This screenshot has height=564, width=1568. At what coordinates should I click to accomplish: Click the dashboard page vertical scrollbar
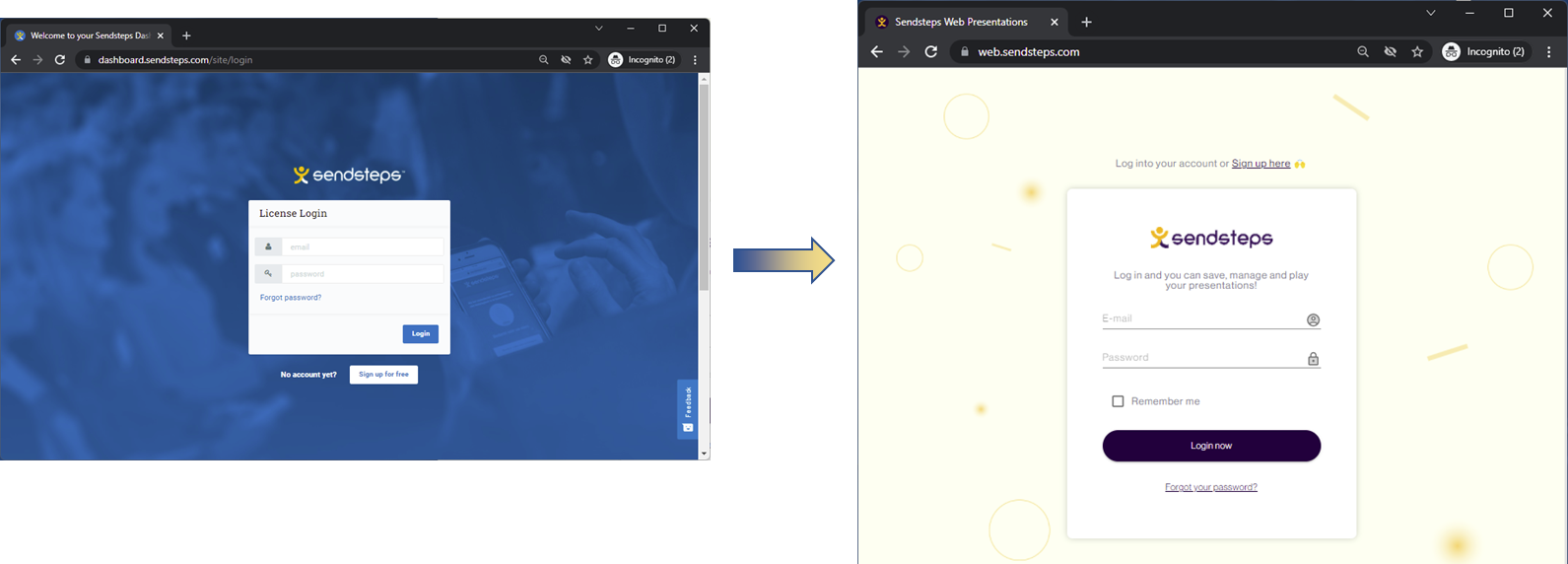pyautogui.click(x=704, y=187)
